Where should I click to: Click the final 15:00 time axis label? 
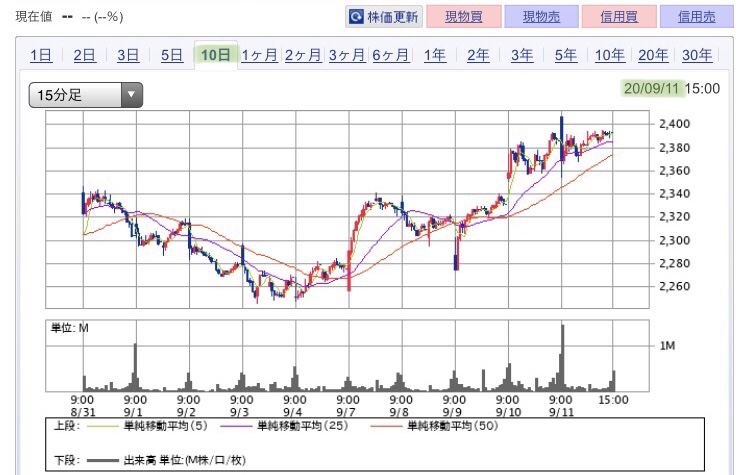tap(613, 400)
